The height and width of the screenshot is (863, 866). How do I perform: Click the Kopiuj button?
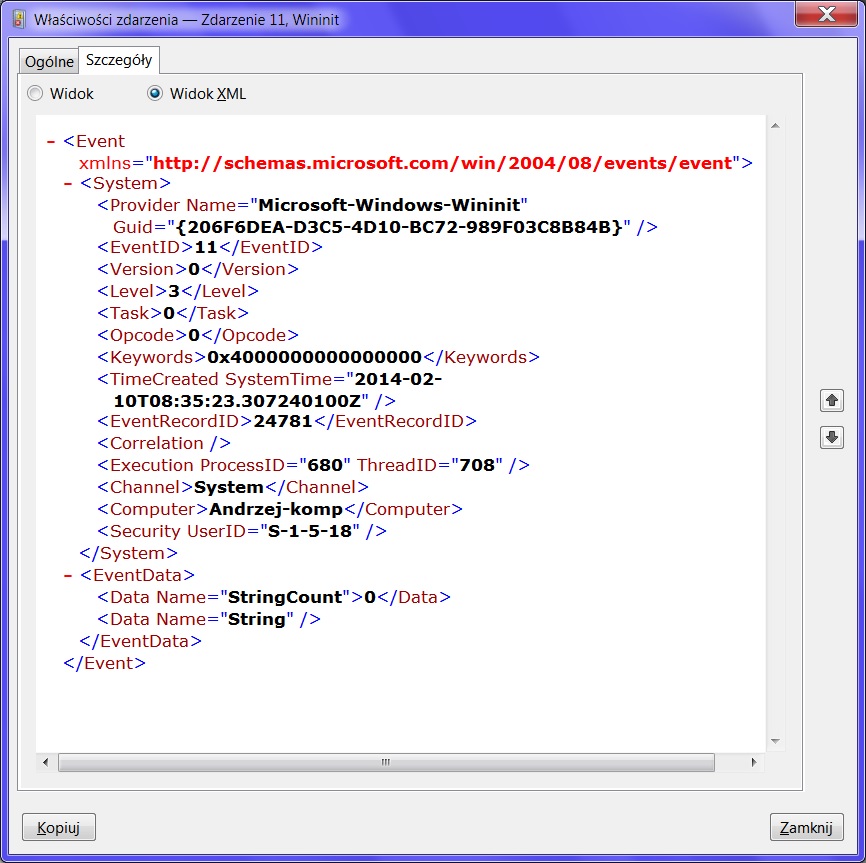[x=59, y=827]
